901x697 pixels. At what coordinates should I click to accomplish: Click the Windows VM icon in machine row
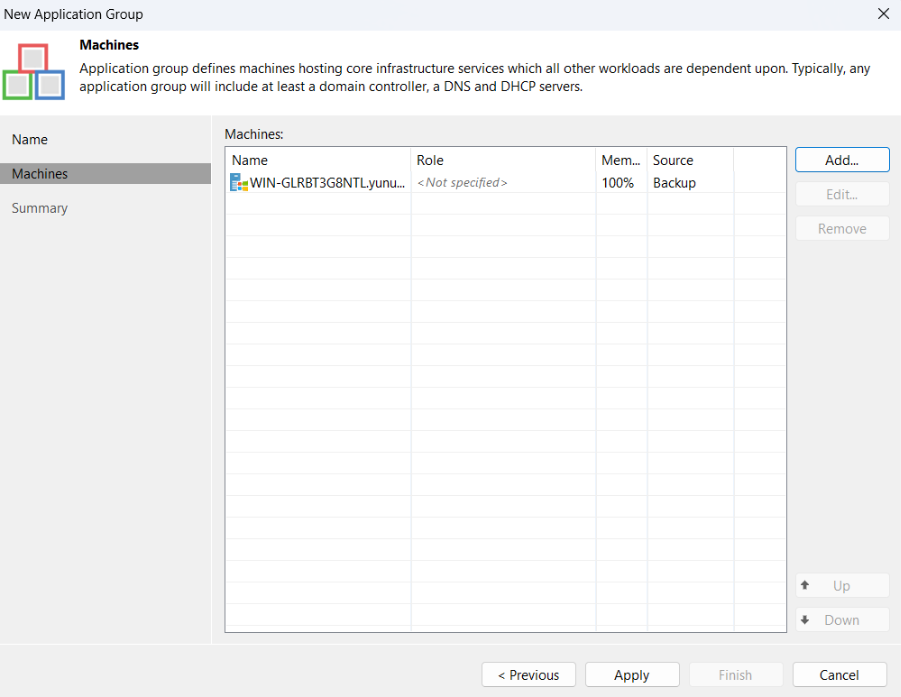(239, 183)
